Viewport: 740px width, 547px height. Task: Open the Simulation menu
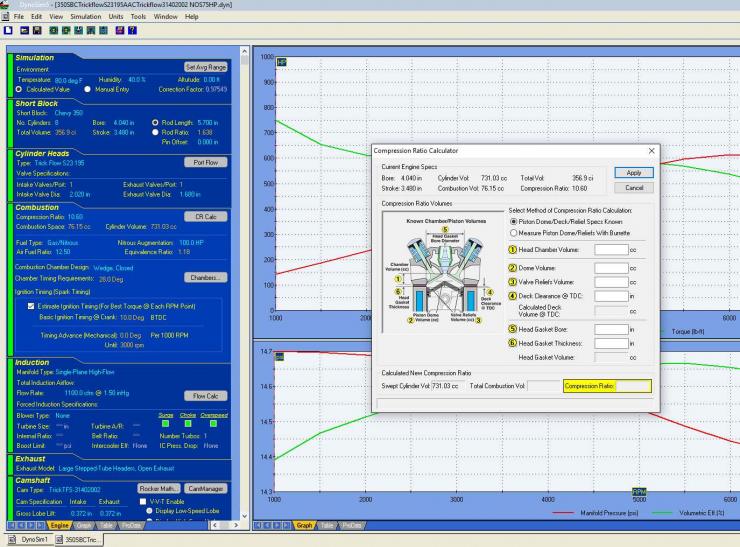(85, 17)
